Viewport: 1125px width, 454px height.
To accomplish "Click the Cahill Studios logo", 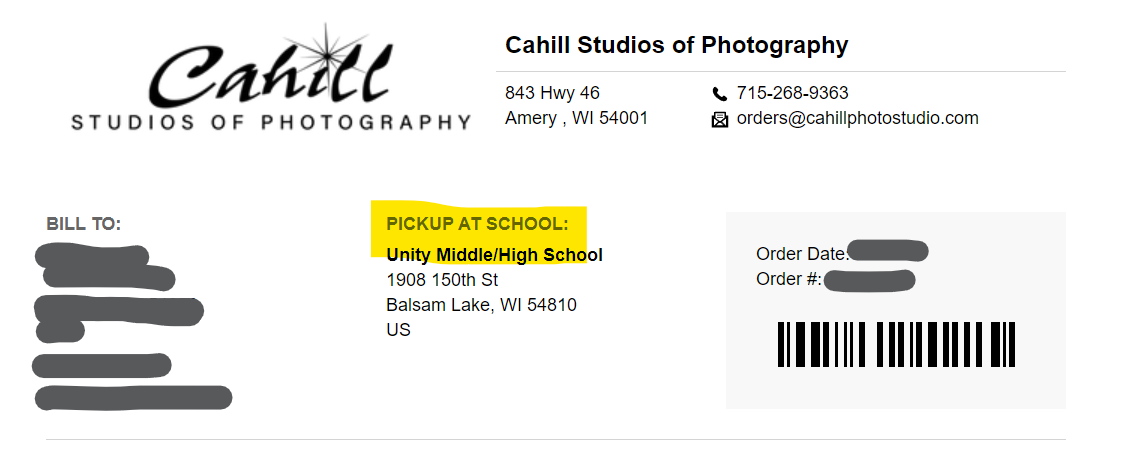I will click(270, 78).
